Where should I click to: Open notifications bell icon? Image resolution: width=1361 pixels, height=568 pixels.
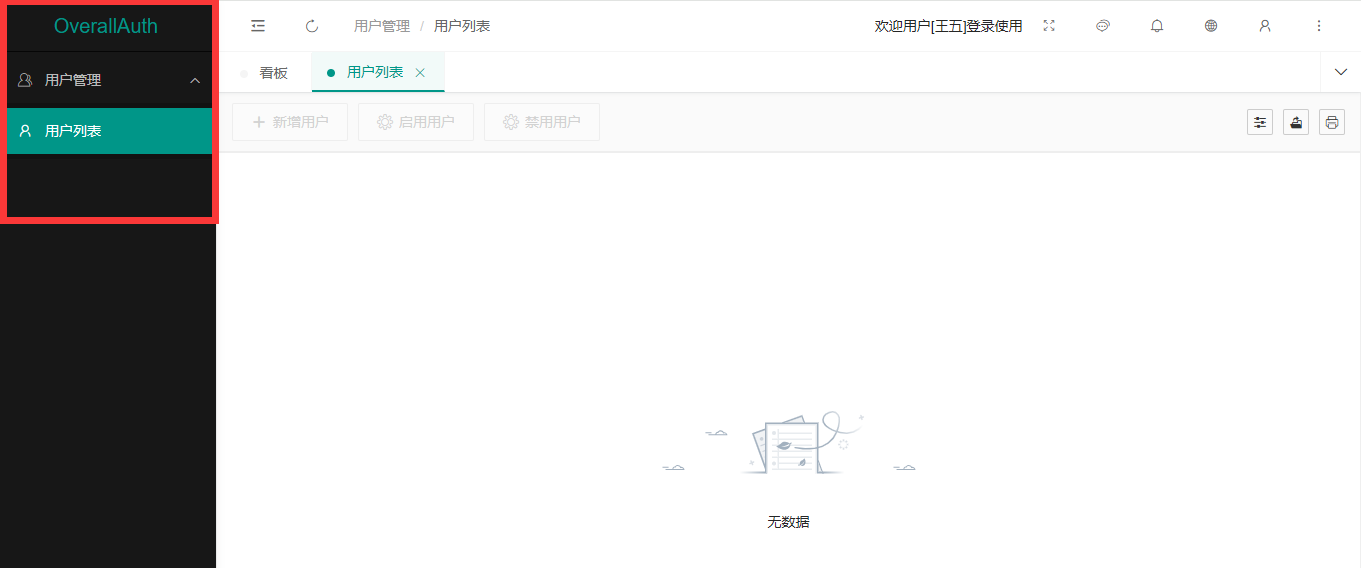pos(1157,26)
